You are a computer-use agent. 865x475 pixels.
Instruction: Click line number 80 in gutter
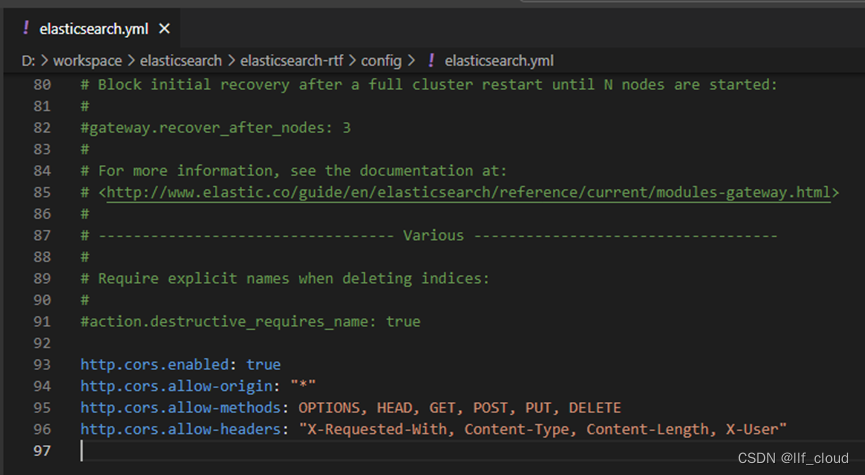click(42, 85)
